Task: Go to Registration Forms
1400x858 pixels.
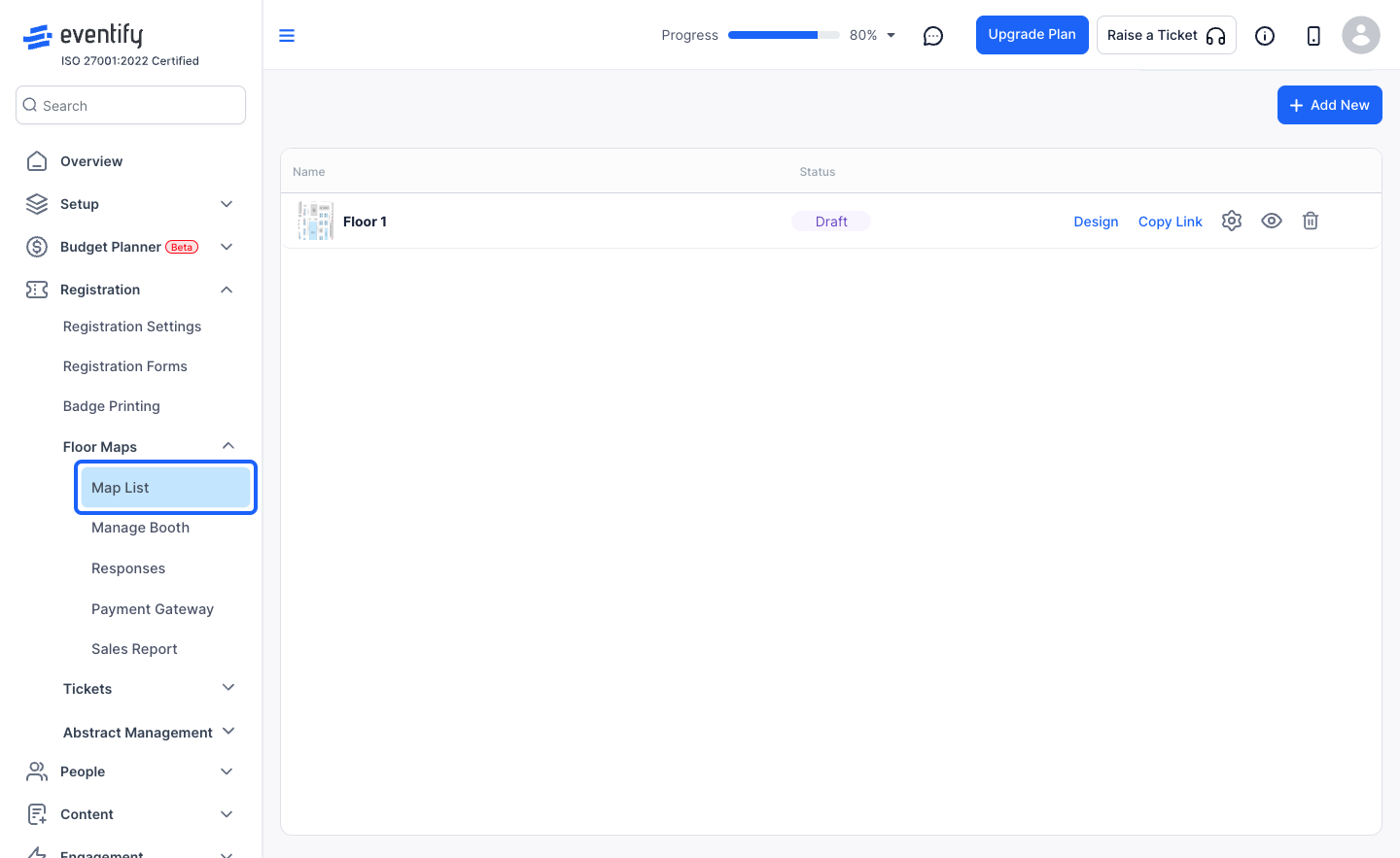Action: tap(125, 366)
